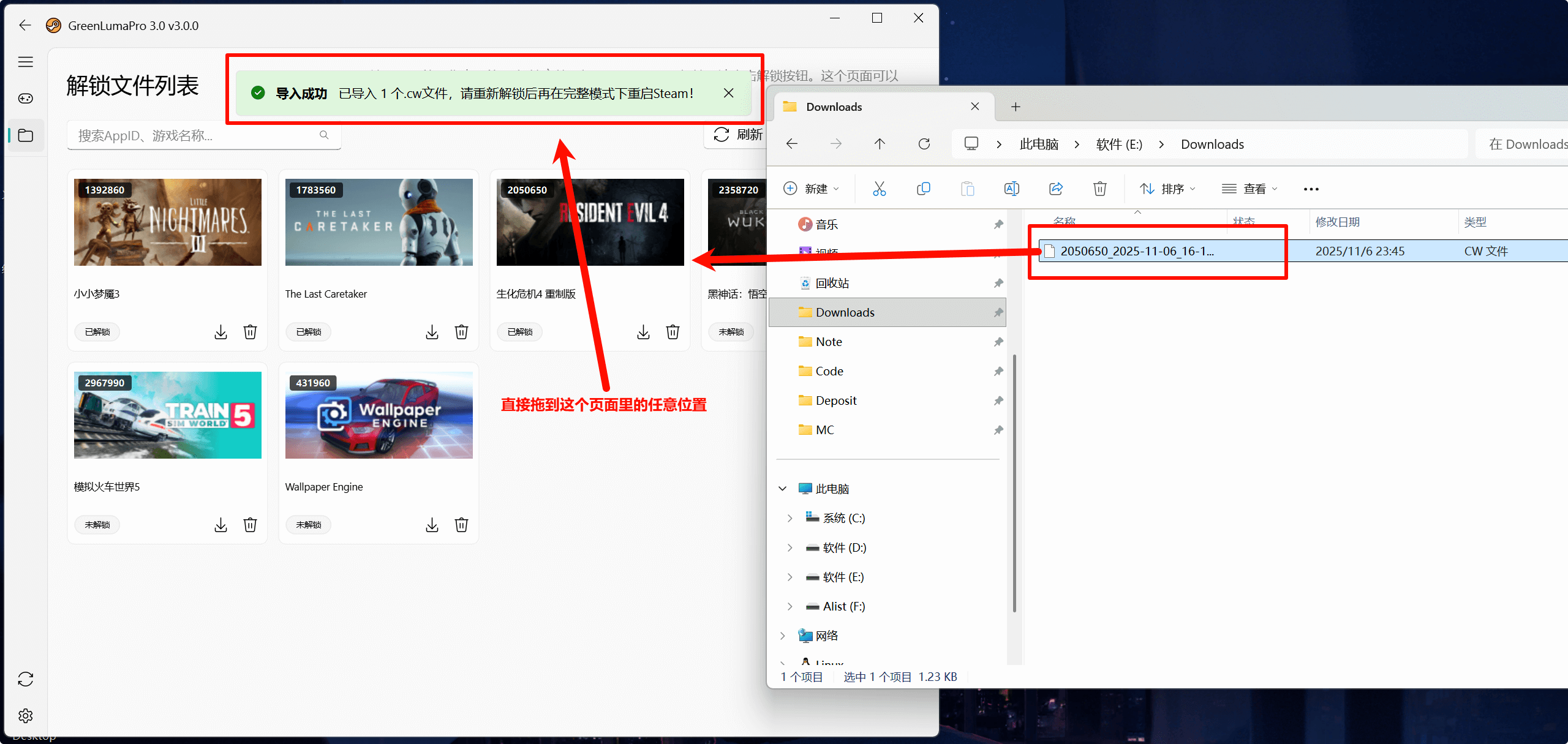Screen dimensions: 1568x744
Task: Click the sync icon in sidebar
Action: coord(26,679)
